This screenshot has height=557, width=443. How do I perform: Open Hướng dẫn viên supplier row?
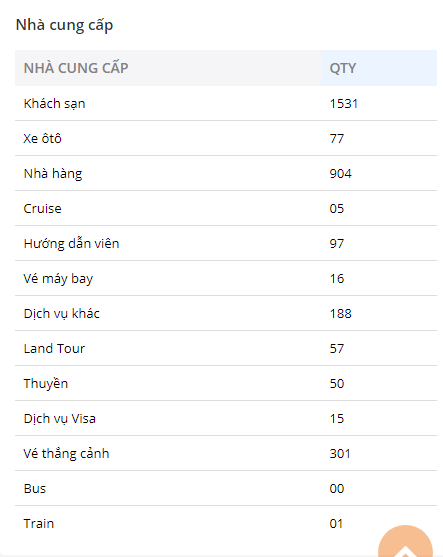[226, 243]
